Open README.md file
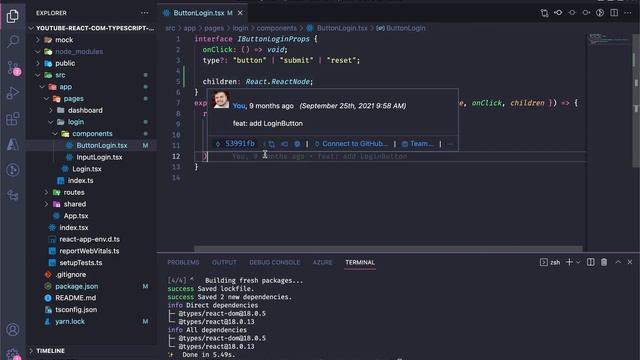Screen dimensions: 640x360 pos(76,298)
